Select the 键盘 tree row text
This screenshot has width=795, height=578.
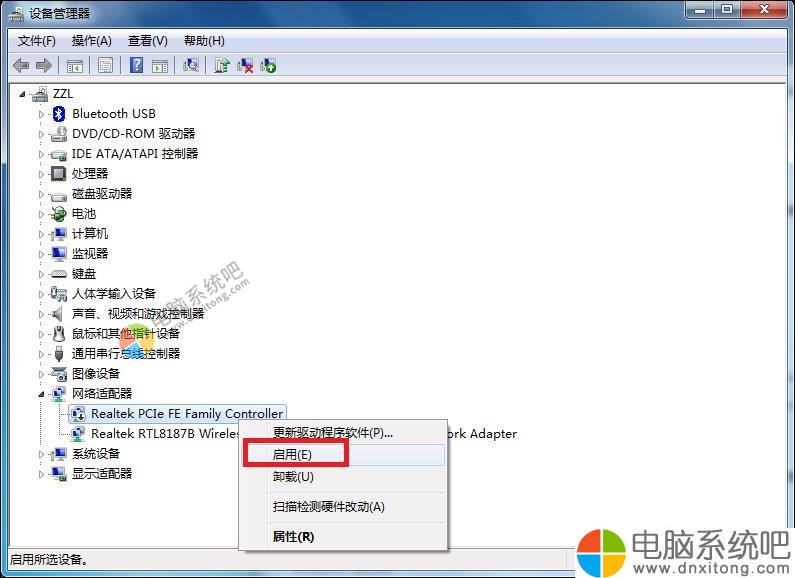84,274
